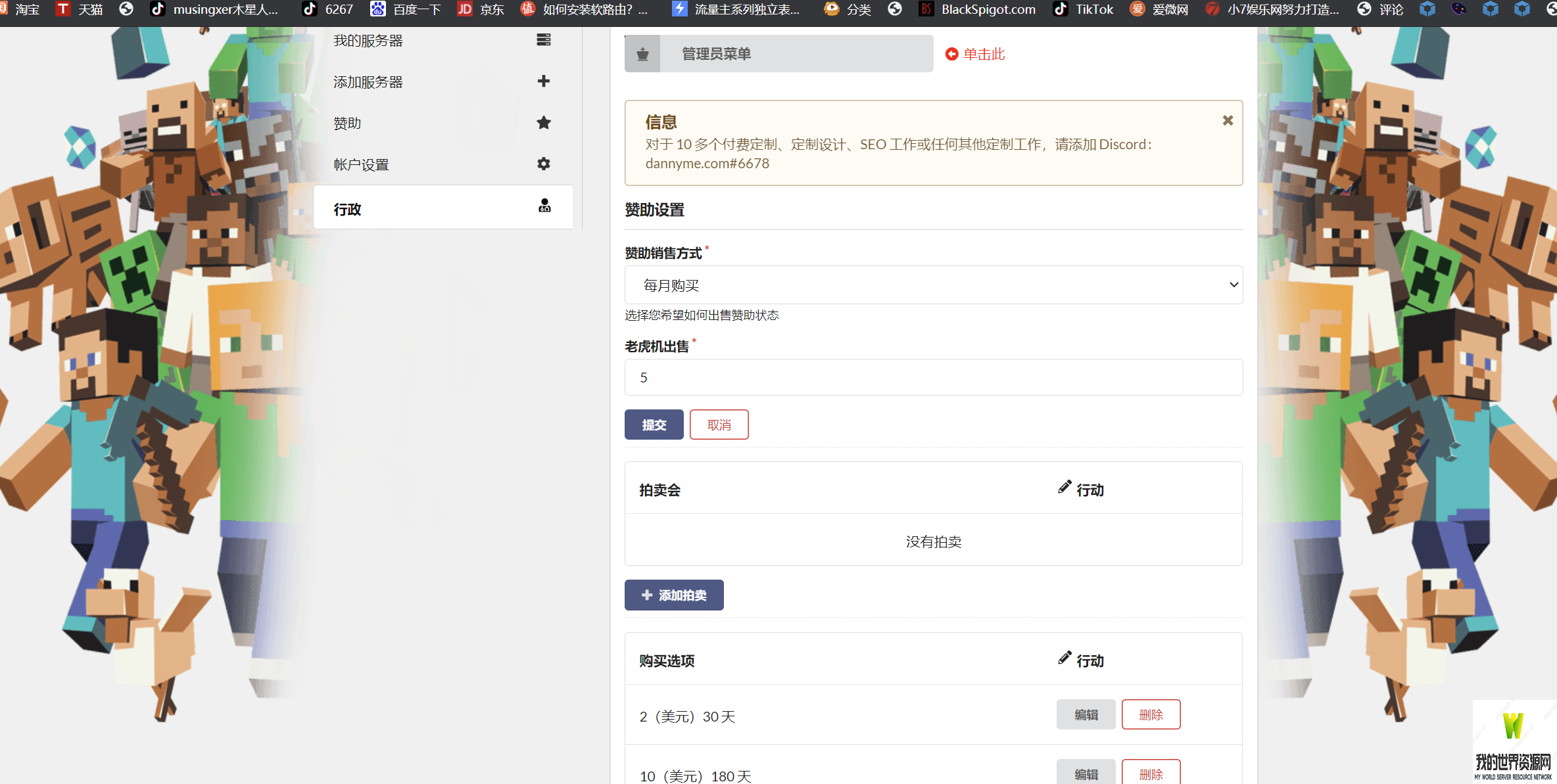Click the crown icon in 管理员菜单
1557x784 pixels.
[642, 54]
